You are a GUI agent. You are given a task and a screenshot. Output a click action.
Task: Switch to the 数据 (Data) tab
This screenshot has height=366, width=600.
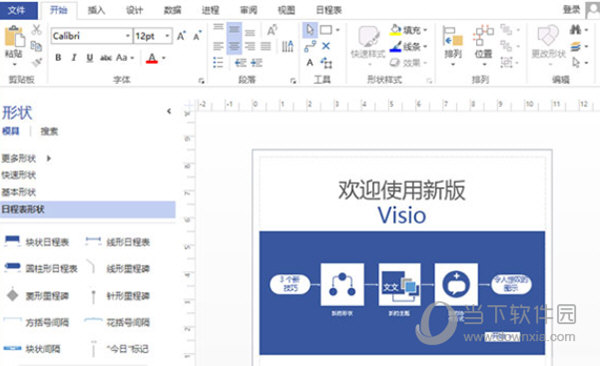172,10
